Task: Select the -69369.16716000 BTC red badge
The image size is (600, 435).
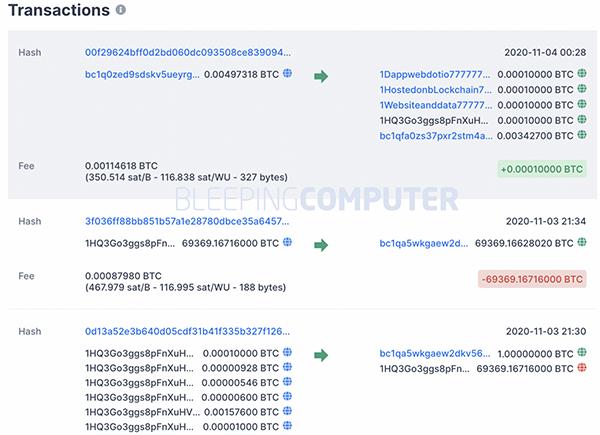Action: [x=532, y=279]
